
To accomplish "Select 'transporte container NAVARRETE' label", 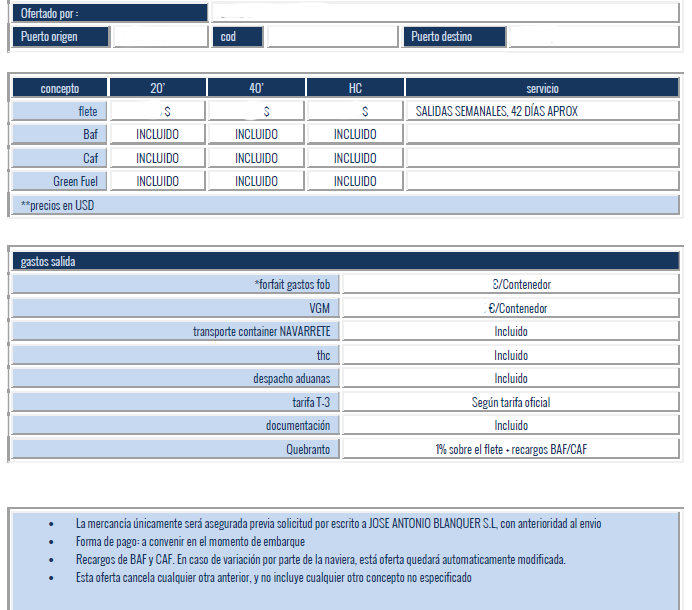I will tap(176, 331).
